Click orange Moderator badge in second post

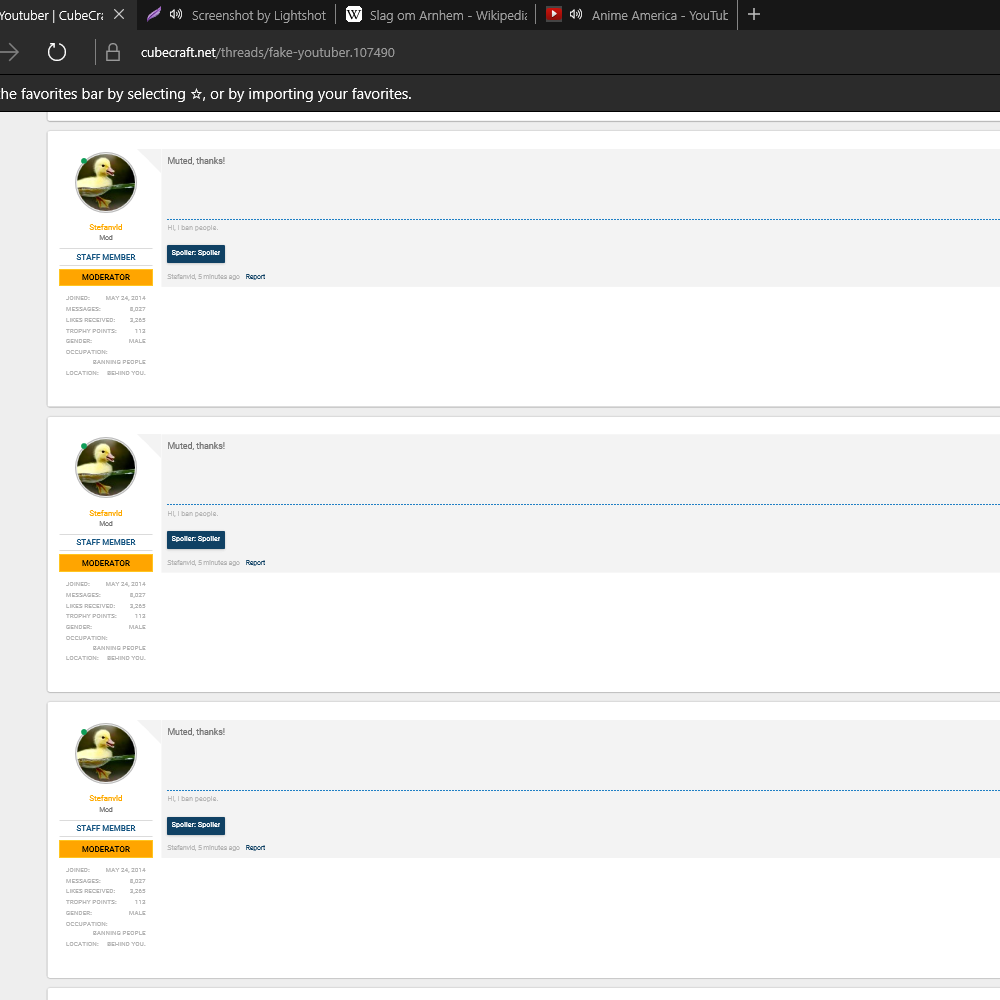point(106,563)
